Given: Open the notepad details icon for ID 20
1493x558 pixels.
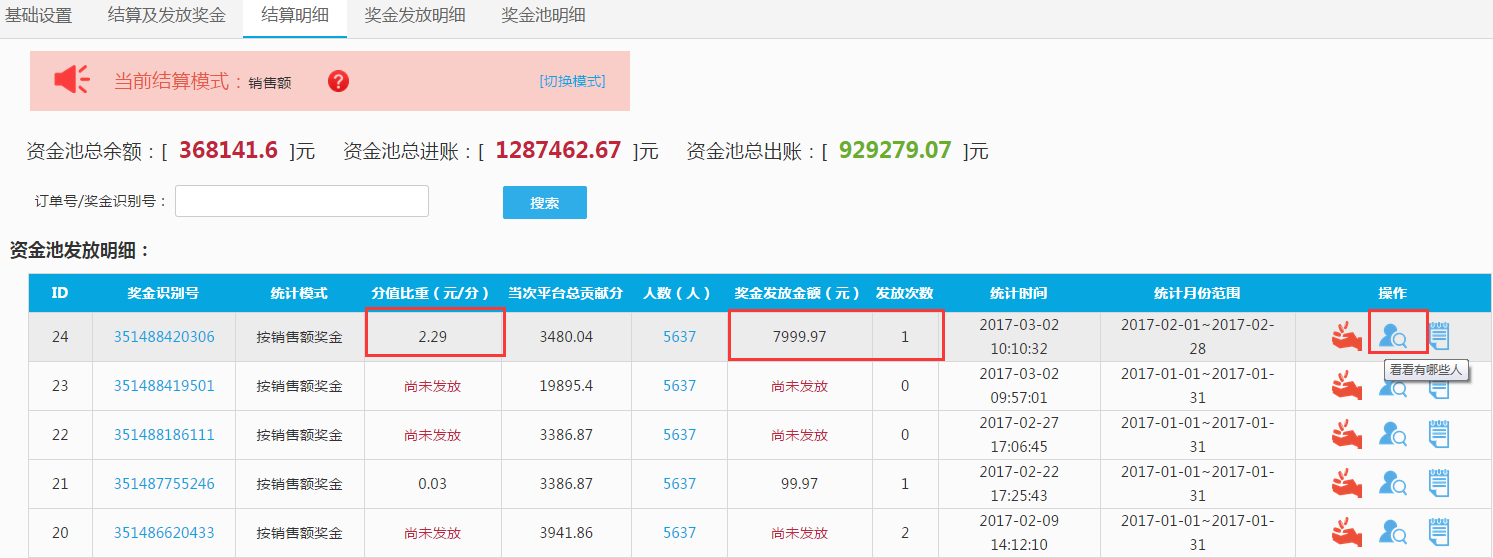Looking at the screenshot, I should tap(1439, 532).
